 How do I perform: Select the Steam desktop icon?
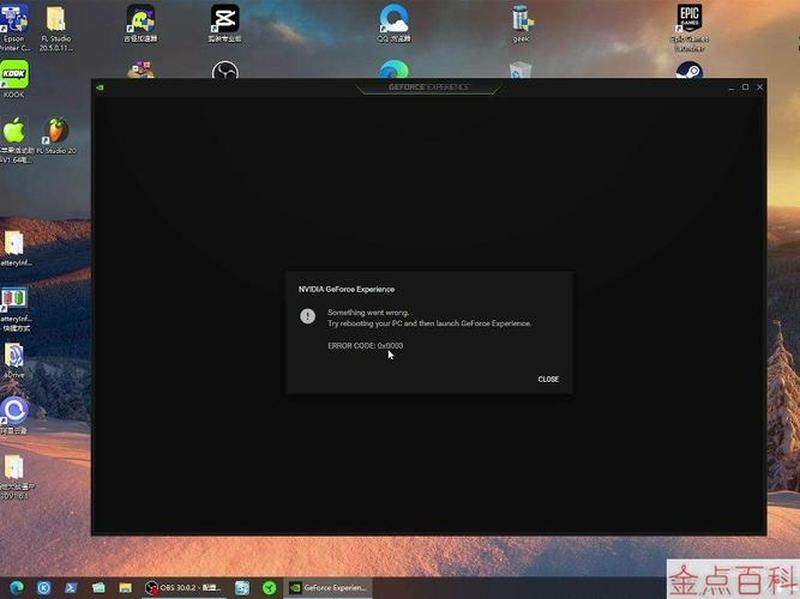[x=689, y=70]
